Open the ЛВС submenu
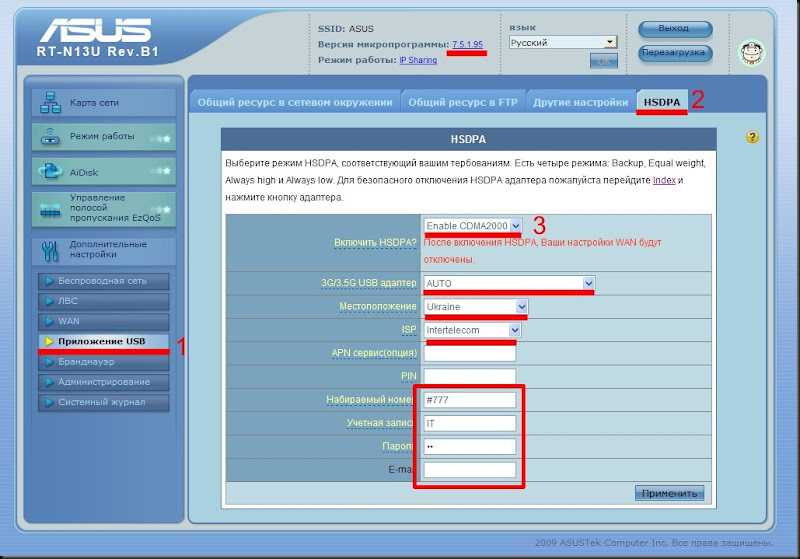The image size is (800, 559). point(104,301)
